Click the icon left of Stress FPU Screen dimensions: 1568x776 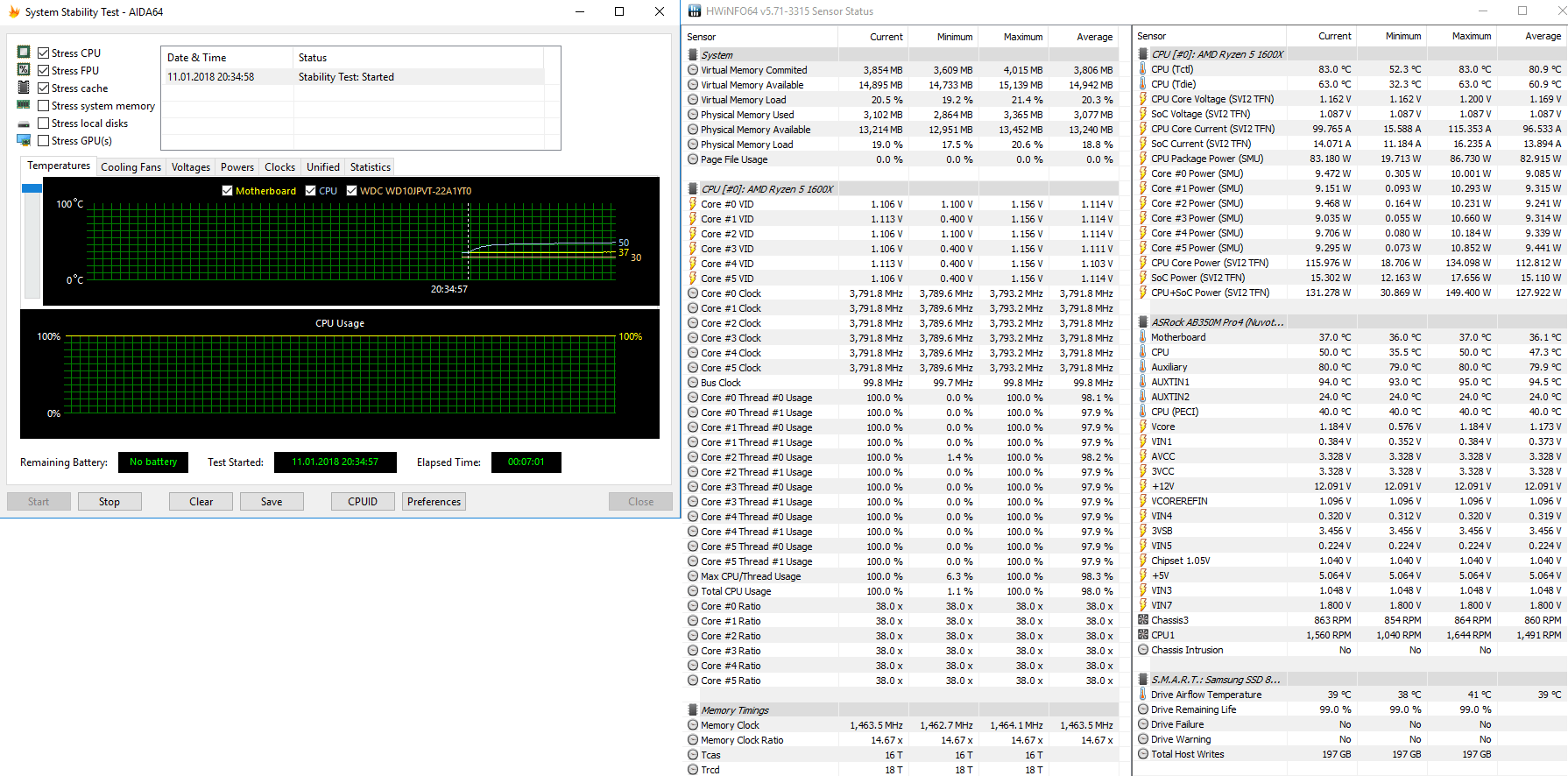pyautogui.click(x=24, y=70)
